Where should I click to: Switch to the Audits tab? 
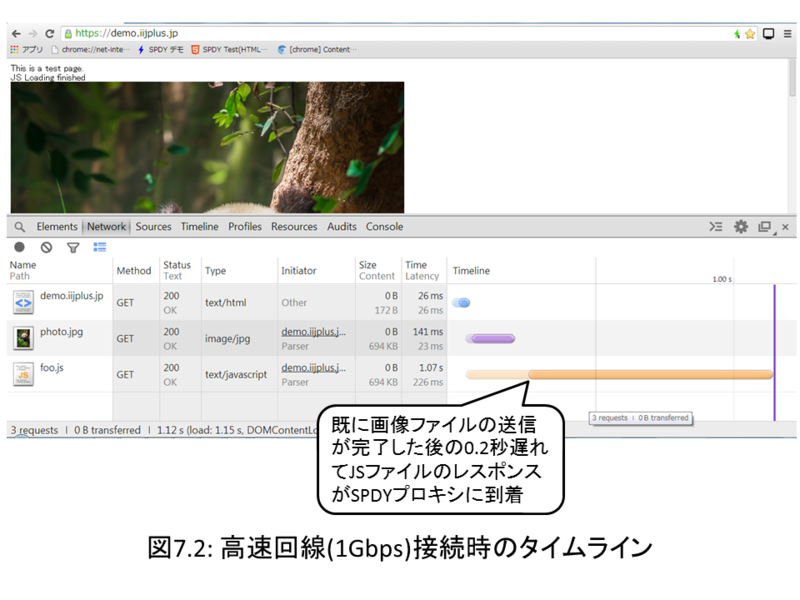click(x=342, y=227)
